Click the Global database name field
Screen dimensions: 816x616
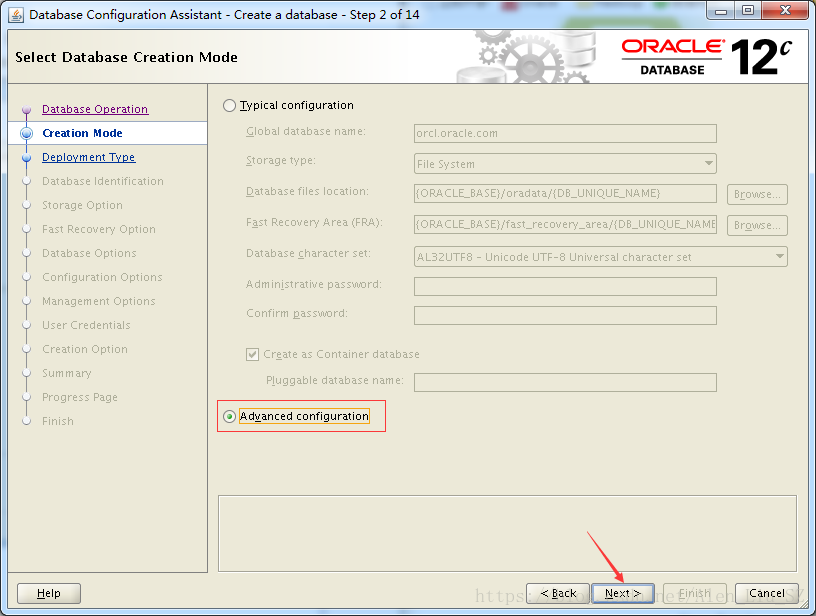[x=565, y=133]
